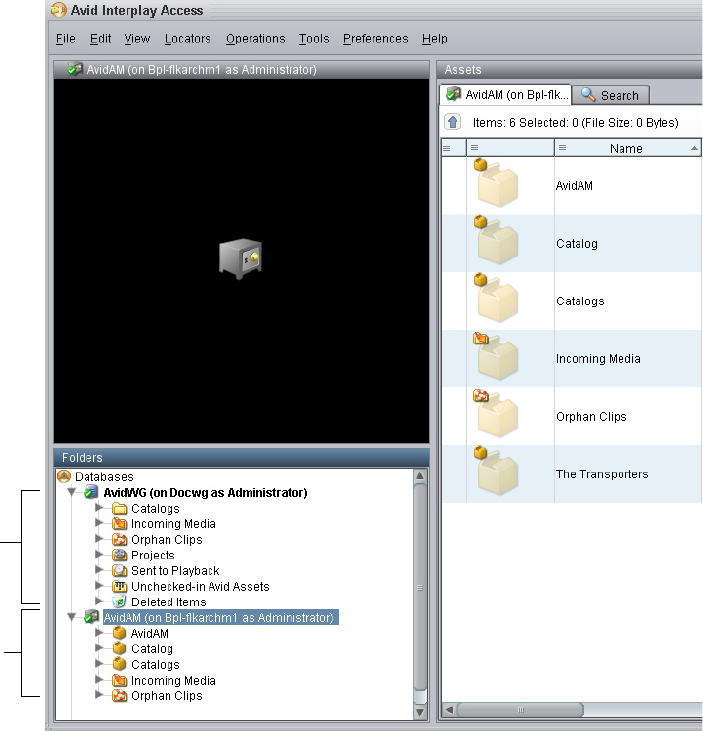Viewport: 703px width, 731px height.
Task: Click the Catalogs package icon under AvidAM database
Action: click(x=120, y=664)
